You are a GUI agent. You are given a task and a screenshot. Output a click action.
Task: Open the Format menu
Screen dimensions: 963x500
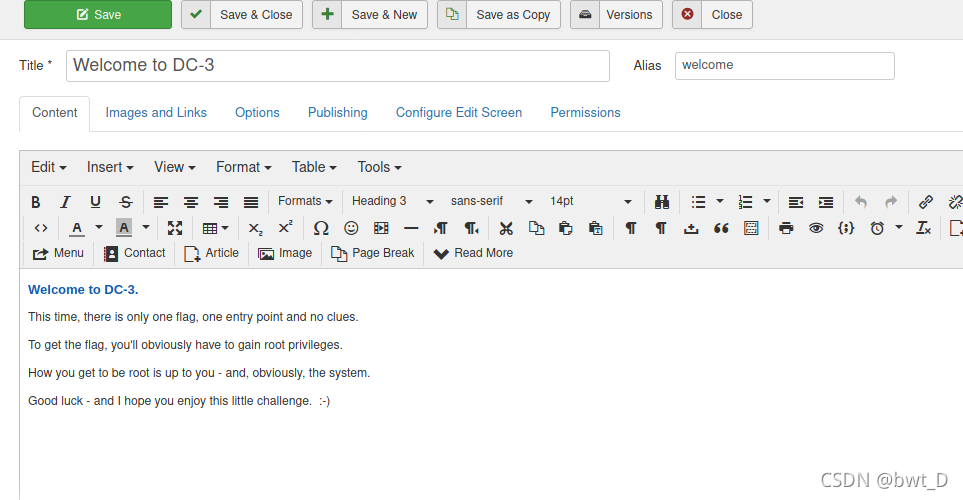tap(243, 167)
